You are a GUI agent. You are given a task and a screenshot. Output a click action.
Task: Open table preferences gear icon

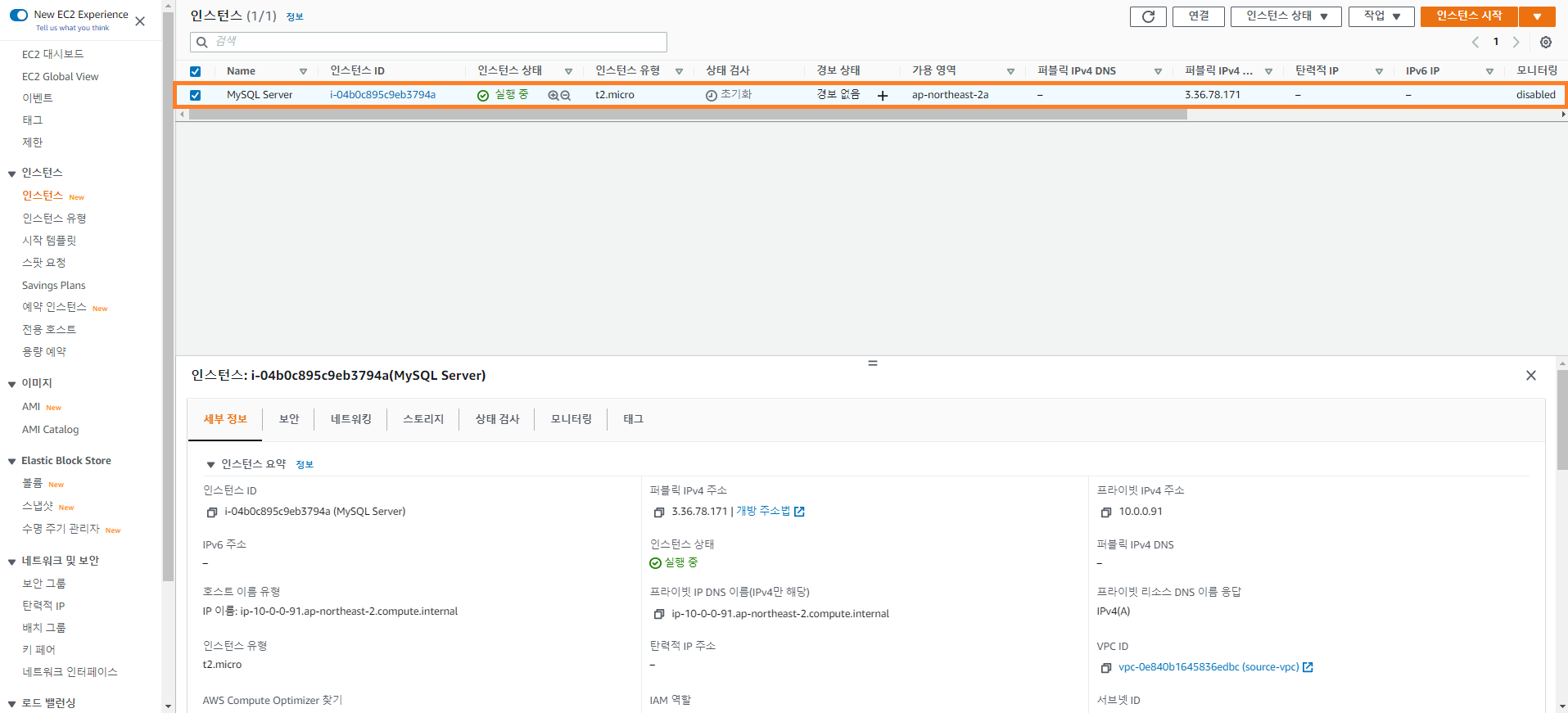click(1546, 43)
